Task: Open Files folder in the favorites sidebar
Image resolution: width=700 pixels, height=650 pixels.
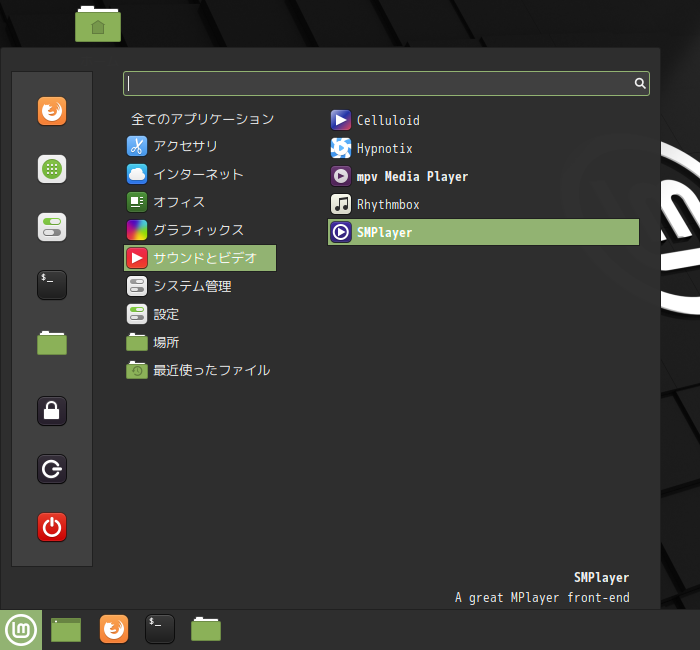Action: pos(52,343)
